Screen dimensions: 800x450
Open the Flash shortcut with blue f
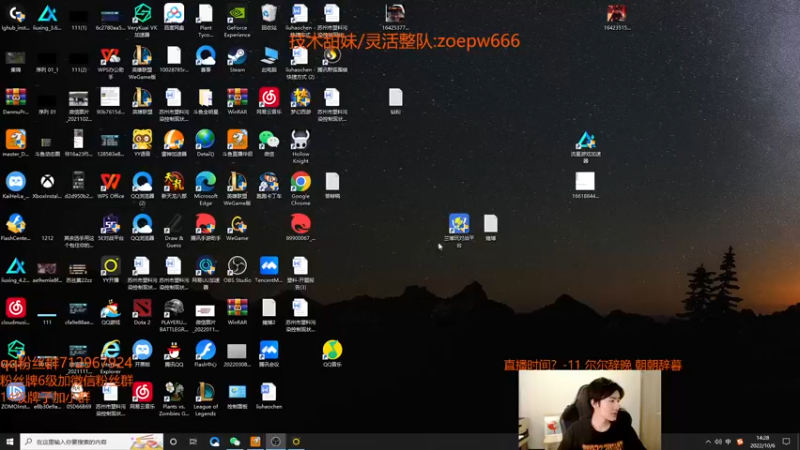click(206, 354)
